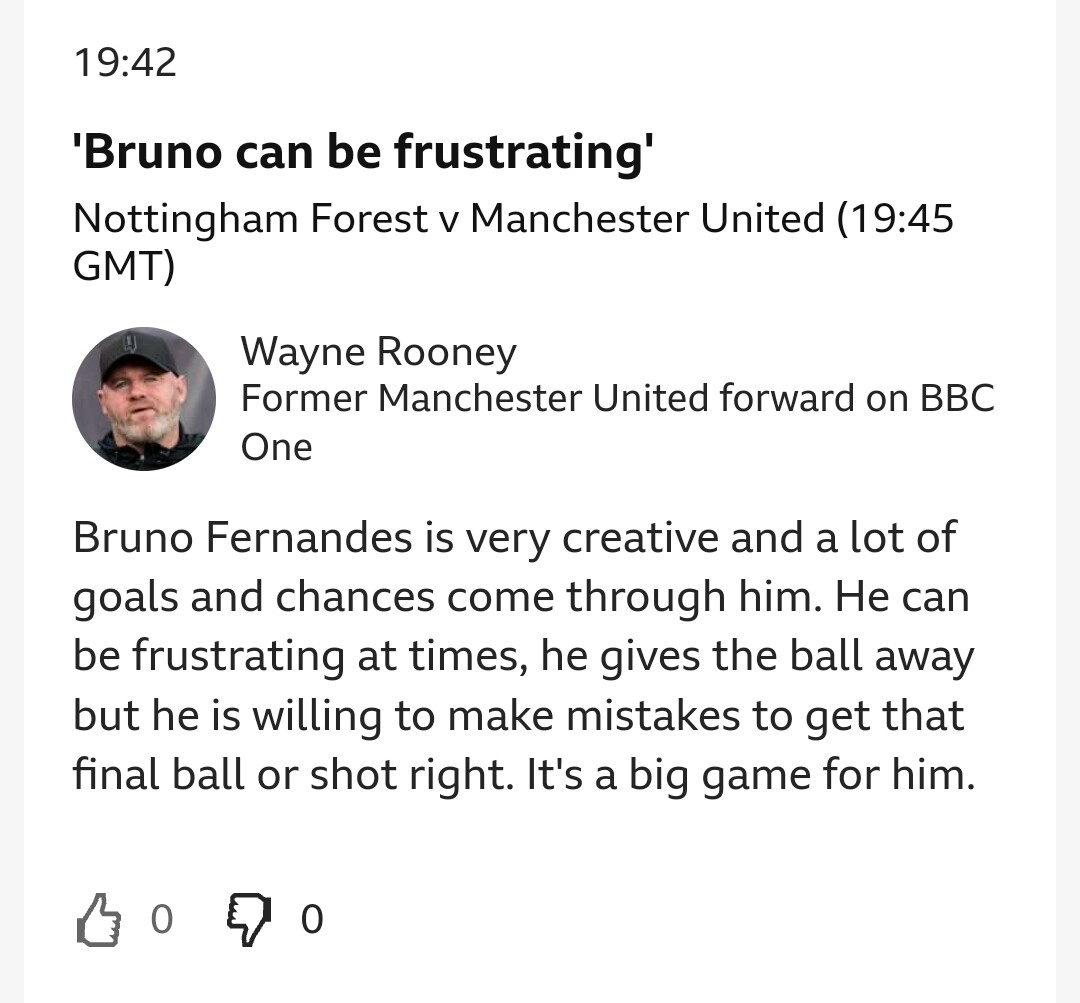Image resolution: width=1080 pixels, height=1003 pixels.
Task: Click the like count next to thumbs up
Action: [161, 919]
